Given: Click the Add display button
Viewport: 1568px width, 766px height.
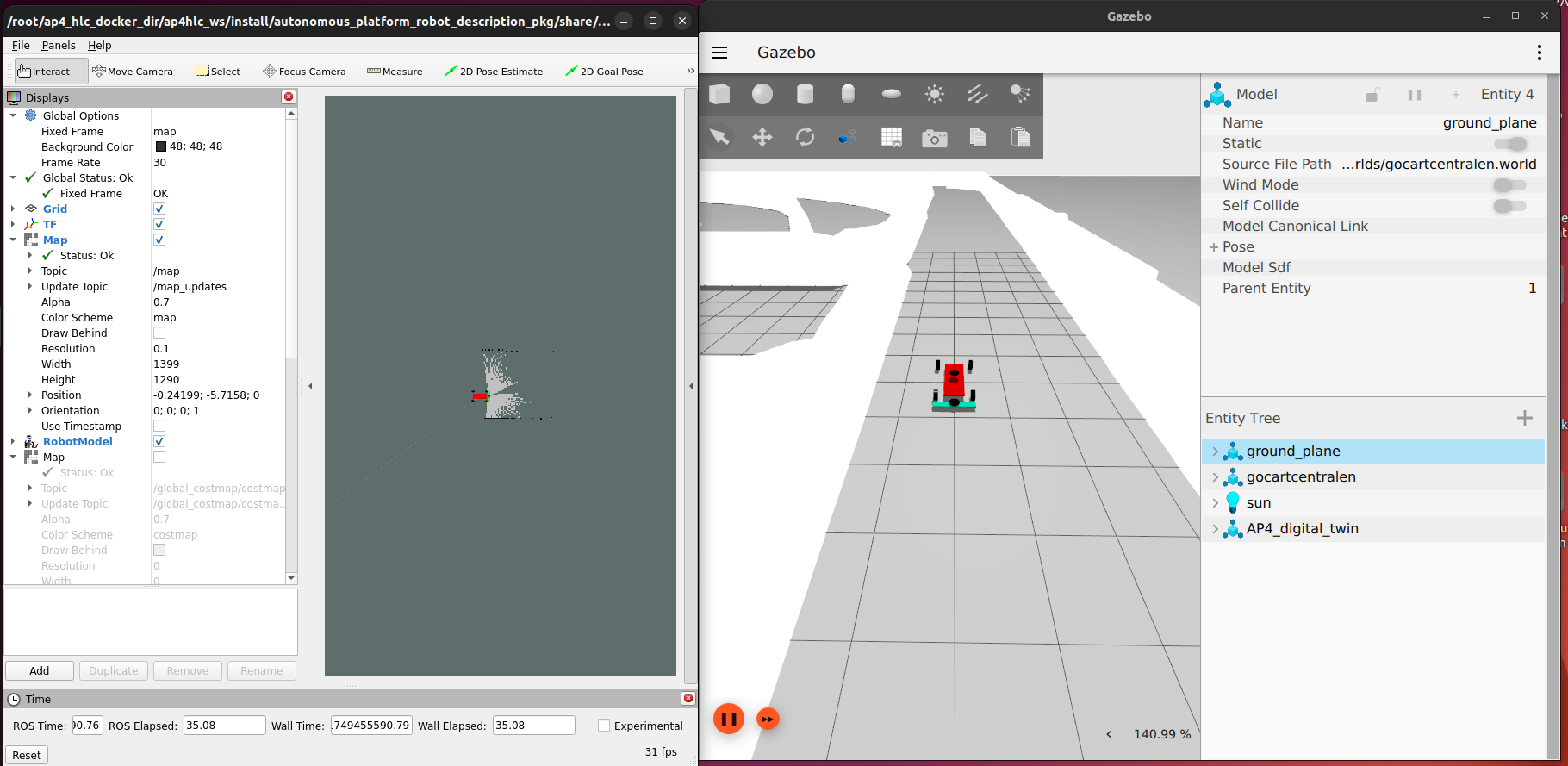Looking at the screenshot, I should [40, 671].
